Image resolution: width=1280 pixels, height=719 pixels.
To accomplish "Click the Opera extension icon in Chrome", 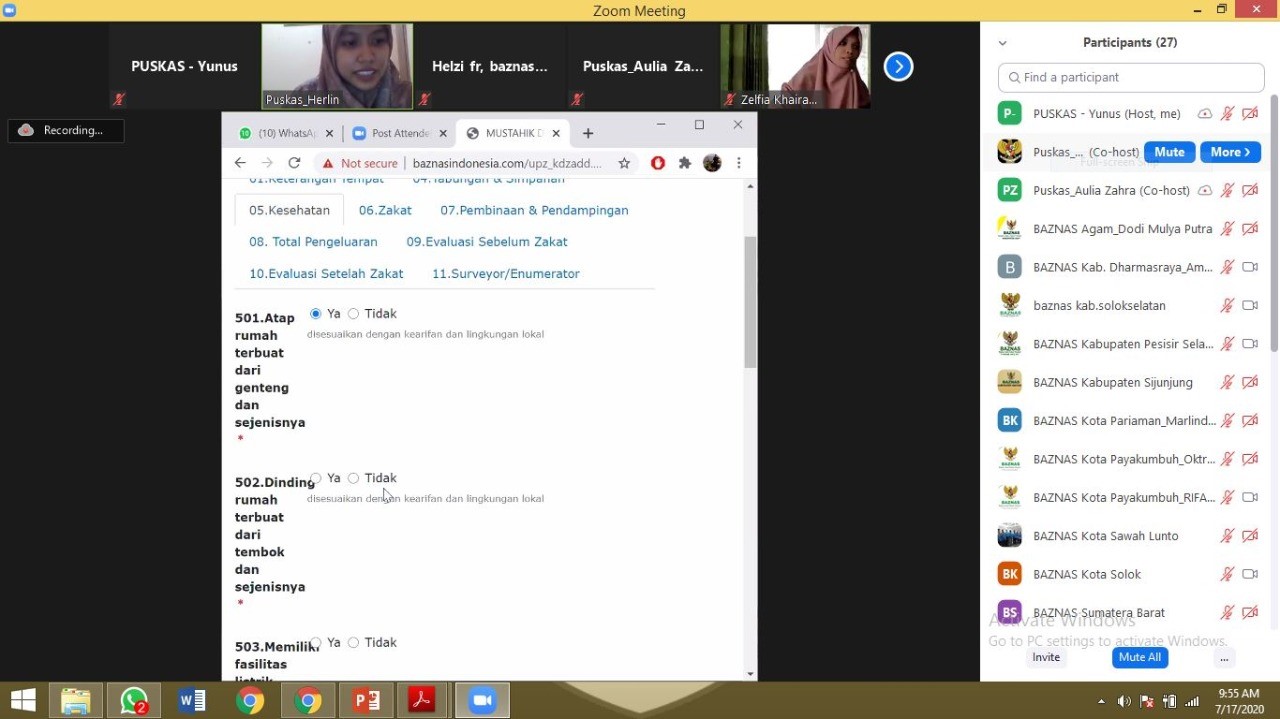I will 658,163.
